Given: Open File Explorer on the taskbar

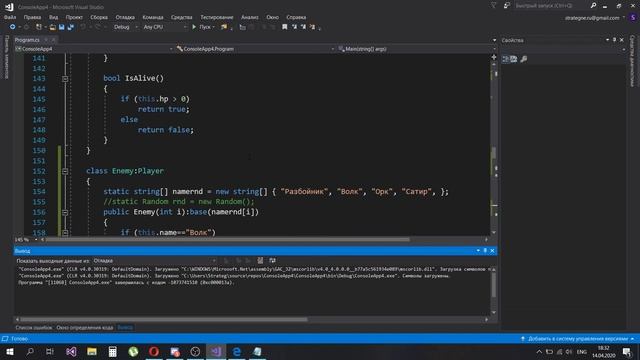Looking at the screenshot, I should 92,351.
